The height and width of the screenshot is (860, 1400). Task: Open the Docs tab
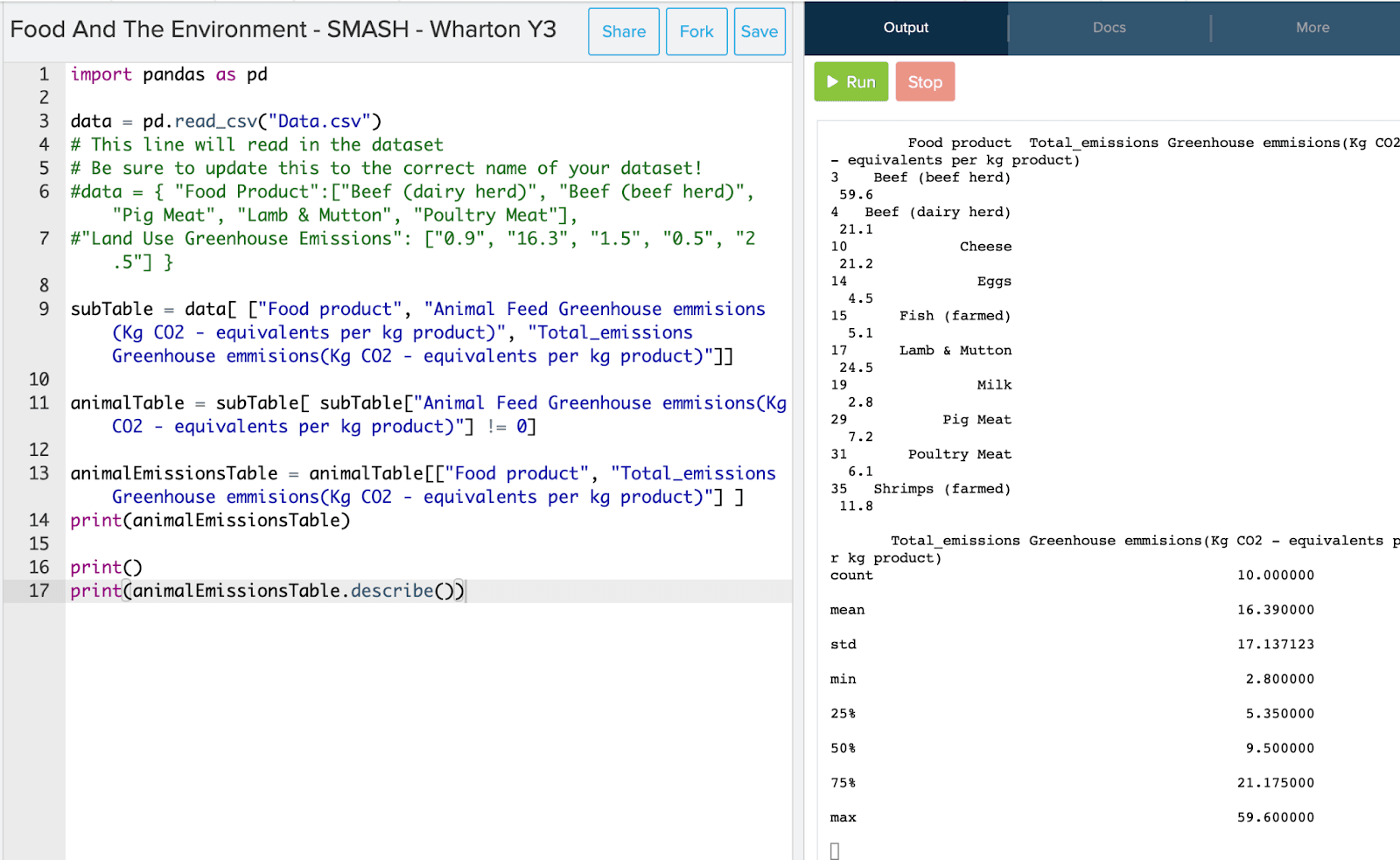(1109, 28)
